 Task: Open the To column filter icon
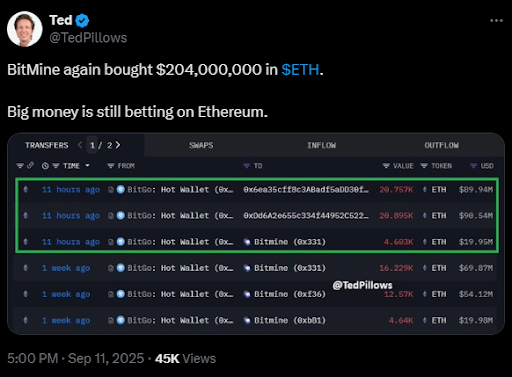[x=246, y=166]
